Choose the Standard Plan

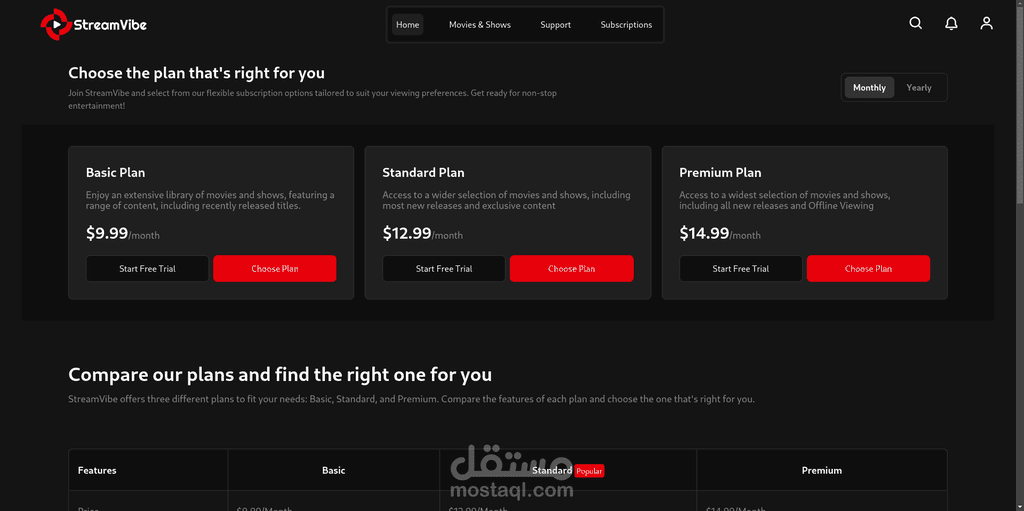(x=571, y=269)
